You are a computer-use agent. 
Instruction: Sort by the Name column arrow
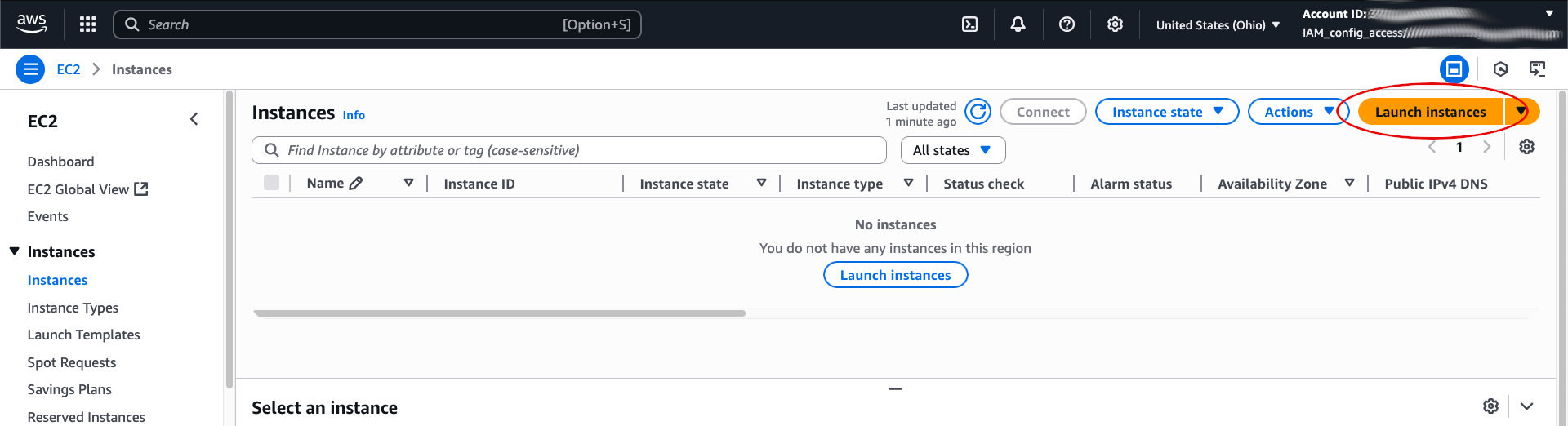click(x=408, y=184)
